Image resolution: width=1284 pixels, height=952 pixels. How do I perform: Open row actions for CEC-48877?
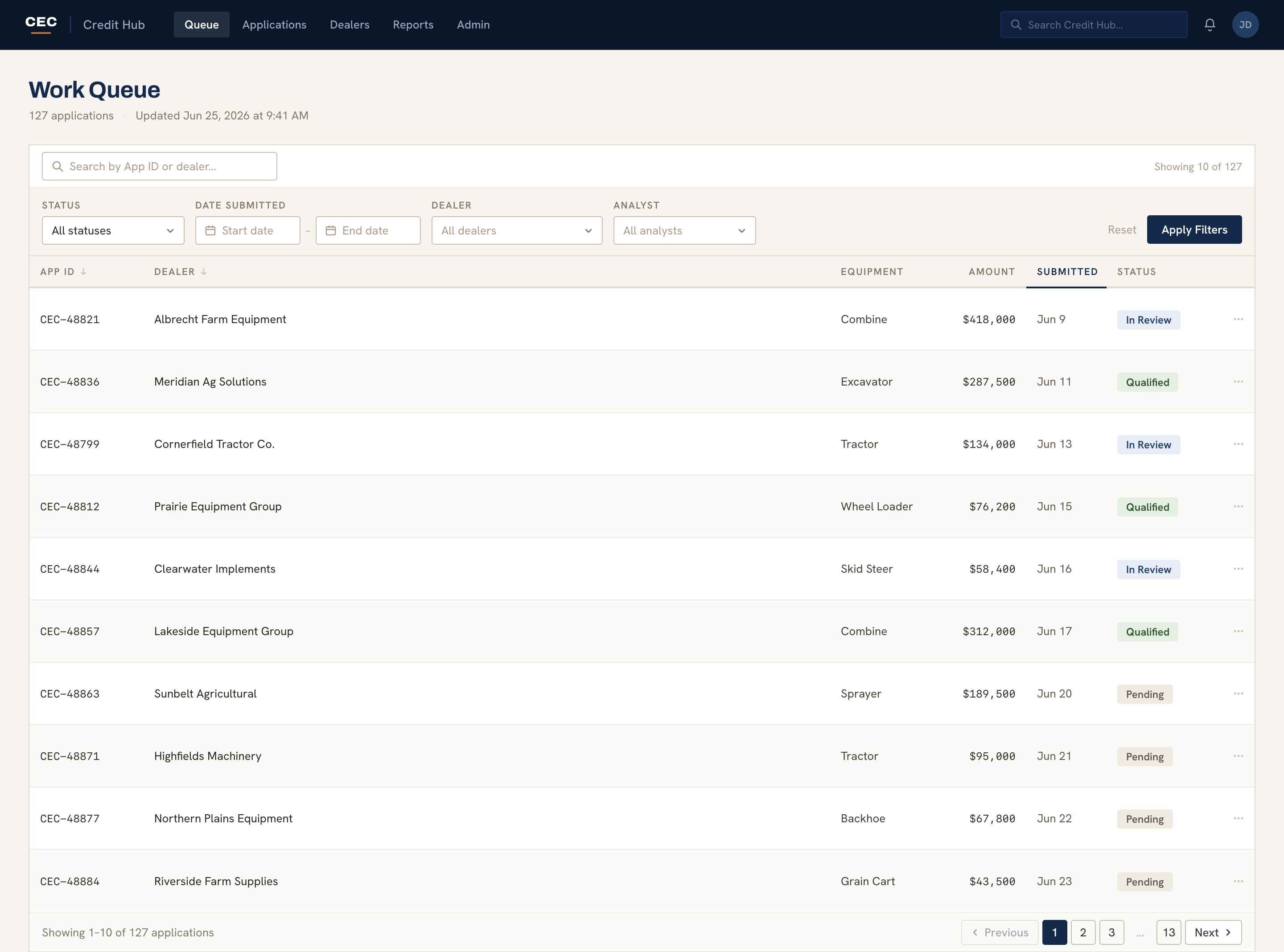tap(1238, 818)
